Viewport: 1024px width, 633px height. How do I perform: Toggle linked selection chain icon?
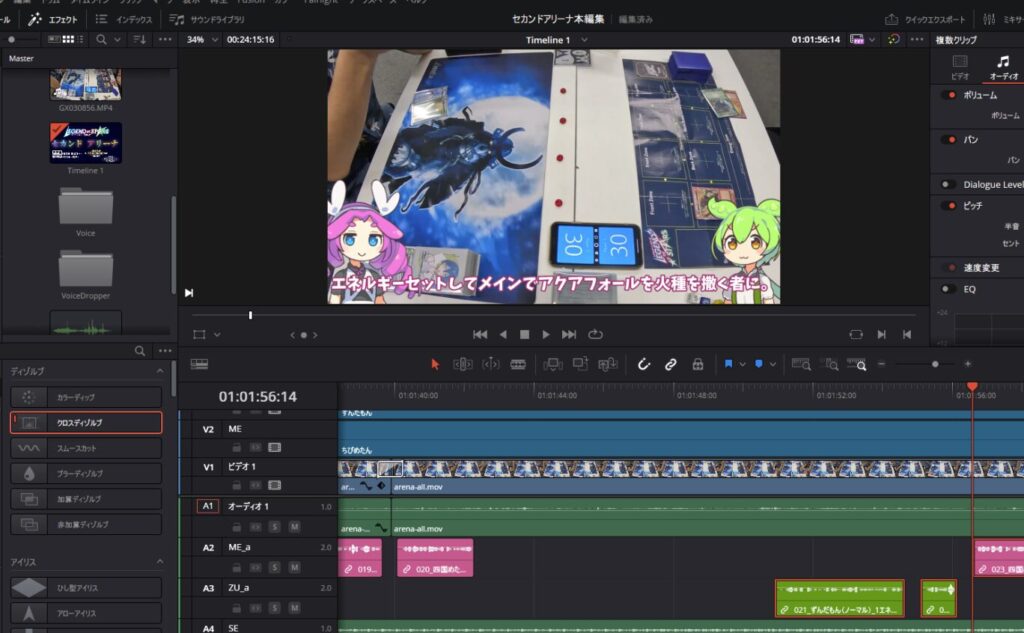[x=671, y=364]
